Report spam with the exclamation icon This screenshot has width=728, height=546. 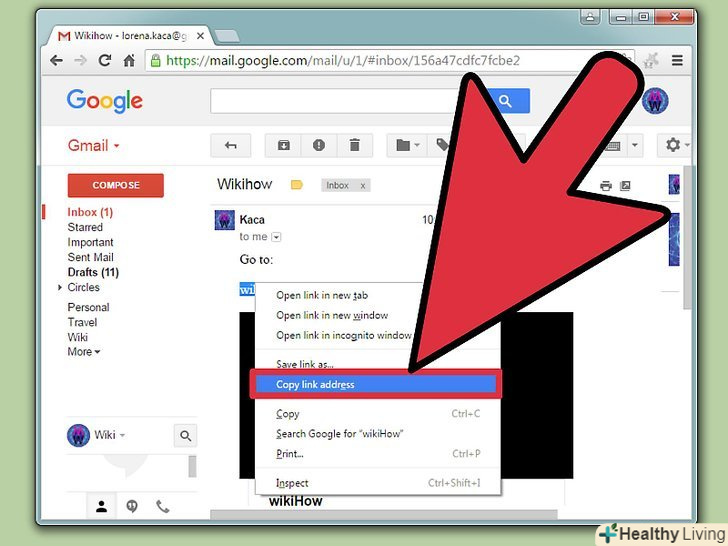[319, 146]
